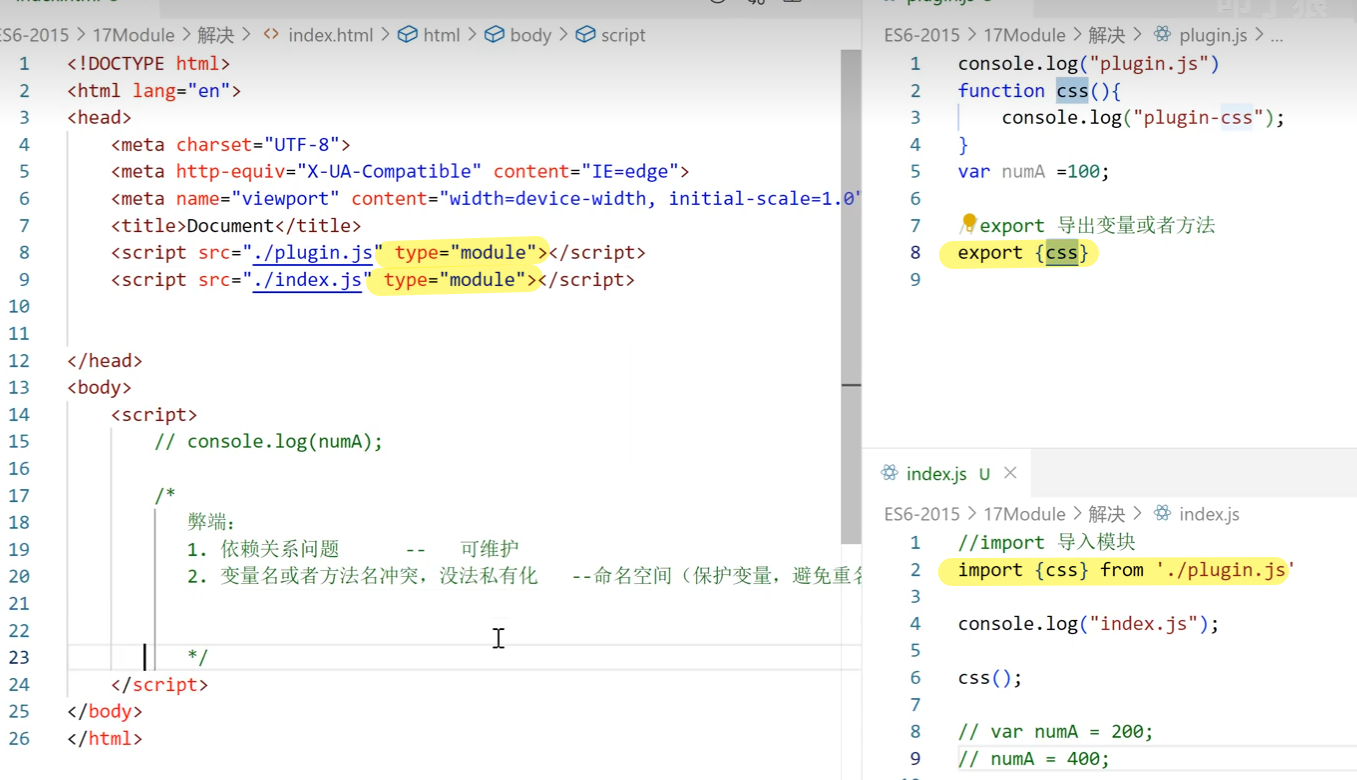
Task: Click the console.log("plugin-css"); line
Action: click(x=1143, y=117)
